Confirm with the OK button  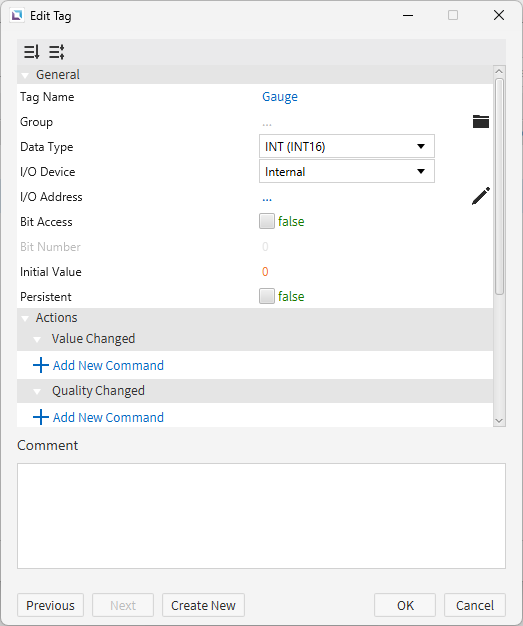(405, 605)
